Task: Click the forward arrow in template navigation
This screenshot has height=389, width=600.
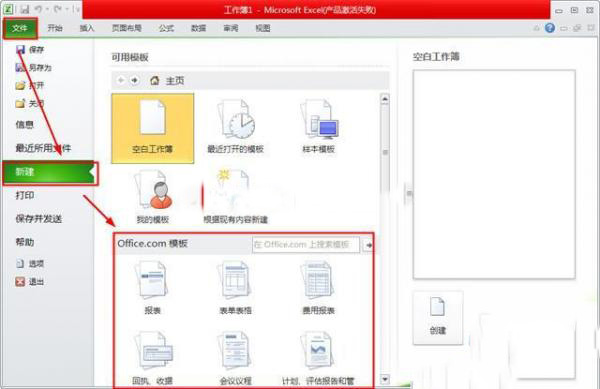Action: (x=134, y=80)
